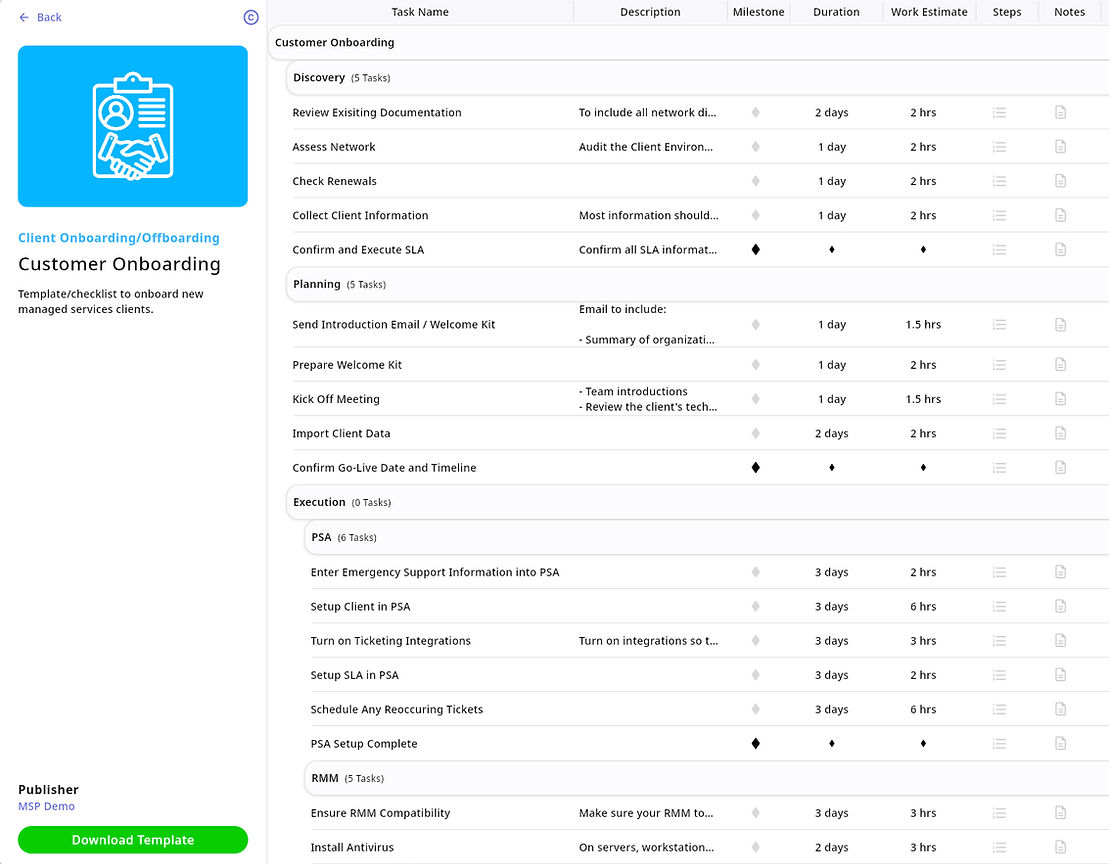The width and height of the screenshot is (1109, 864).
Task: Open Notes for Import Client Data
Action: [1060, 433]
